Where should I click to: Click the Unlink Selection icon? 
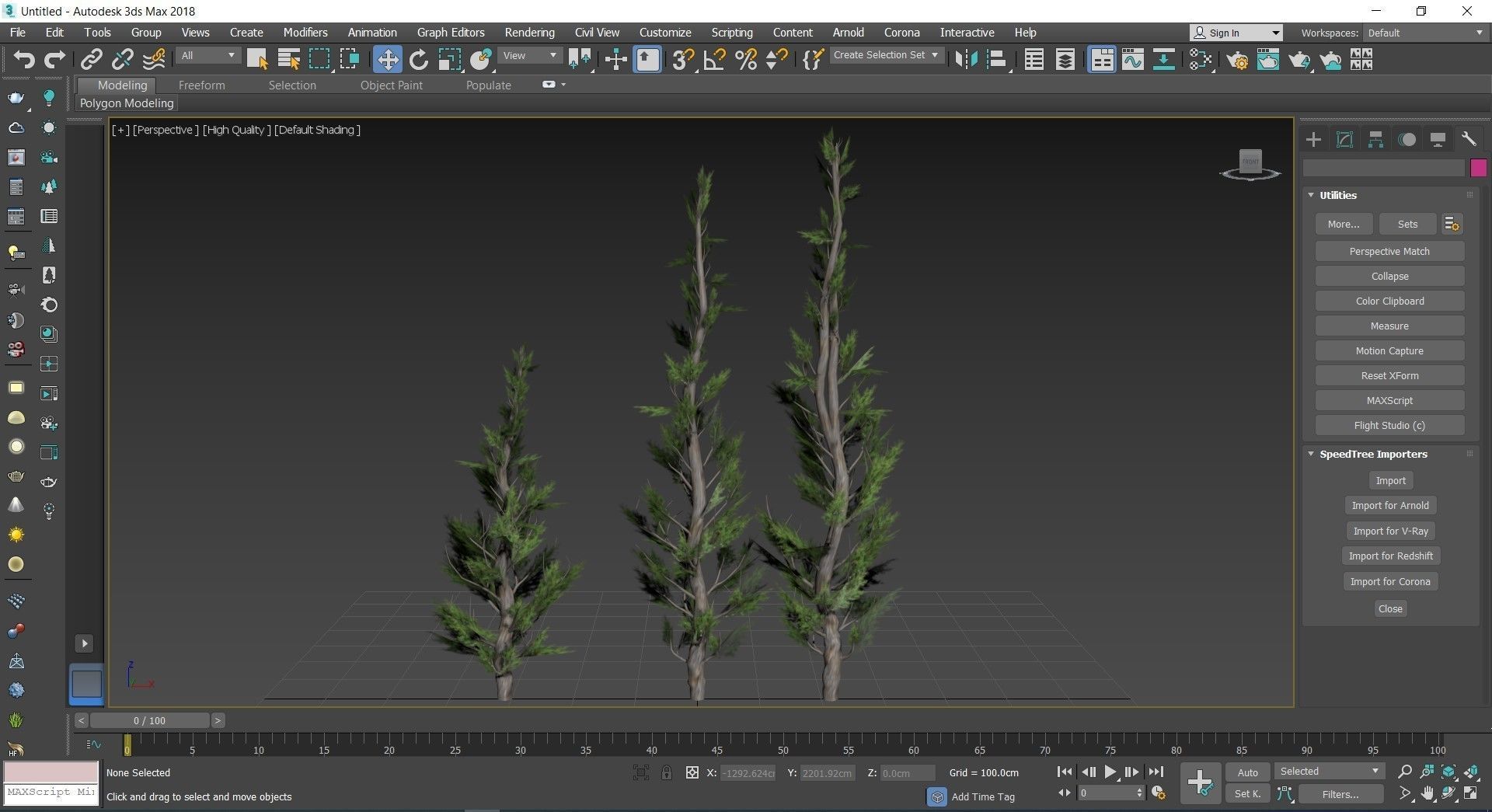tap(122, 59)
